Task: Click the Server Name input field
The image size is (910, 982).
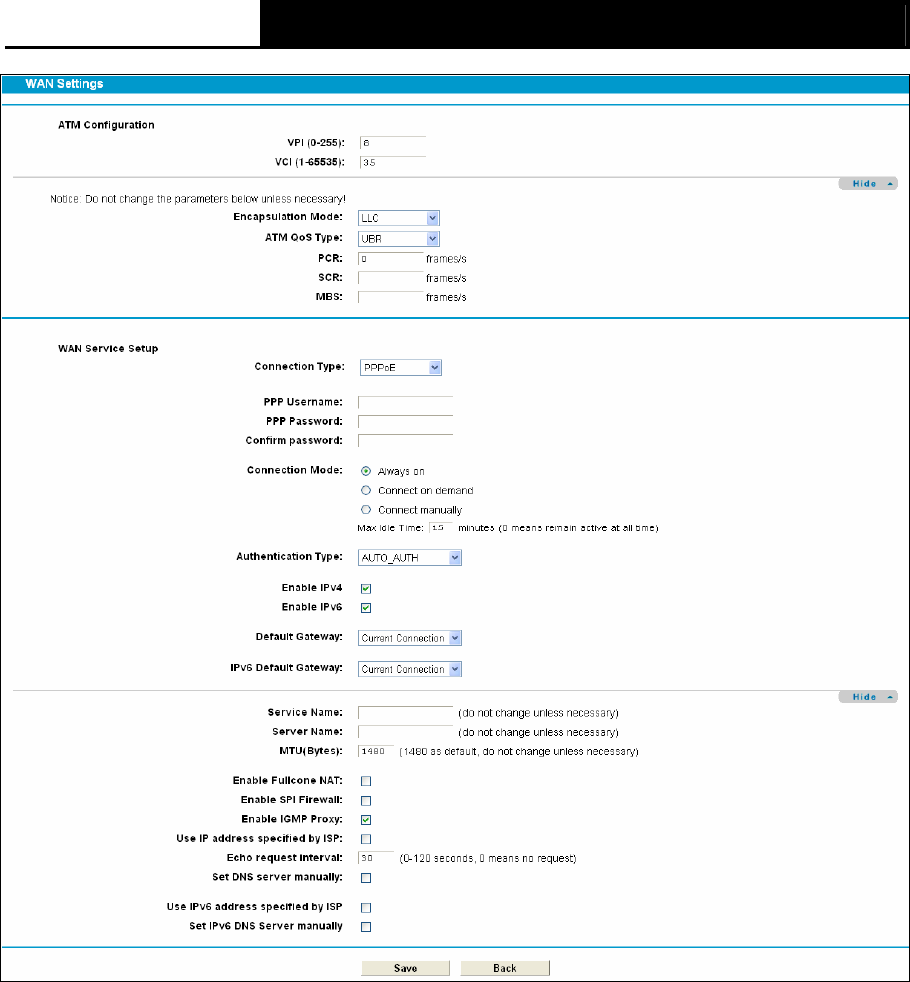Action: 405,732
